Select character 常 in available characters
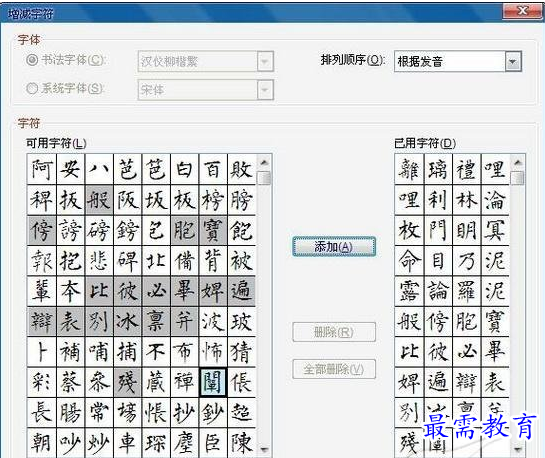Image resolution: width=545 pixels, height=458 pixels. tap(99, 412)
